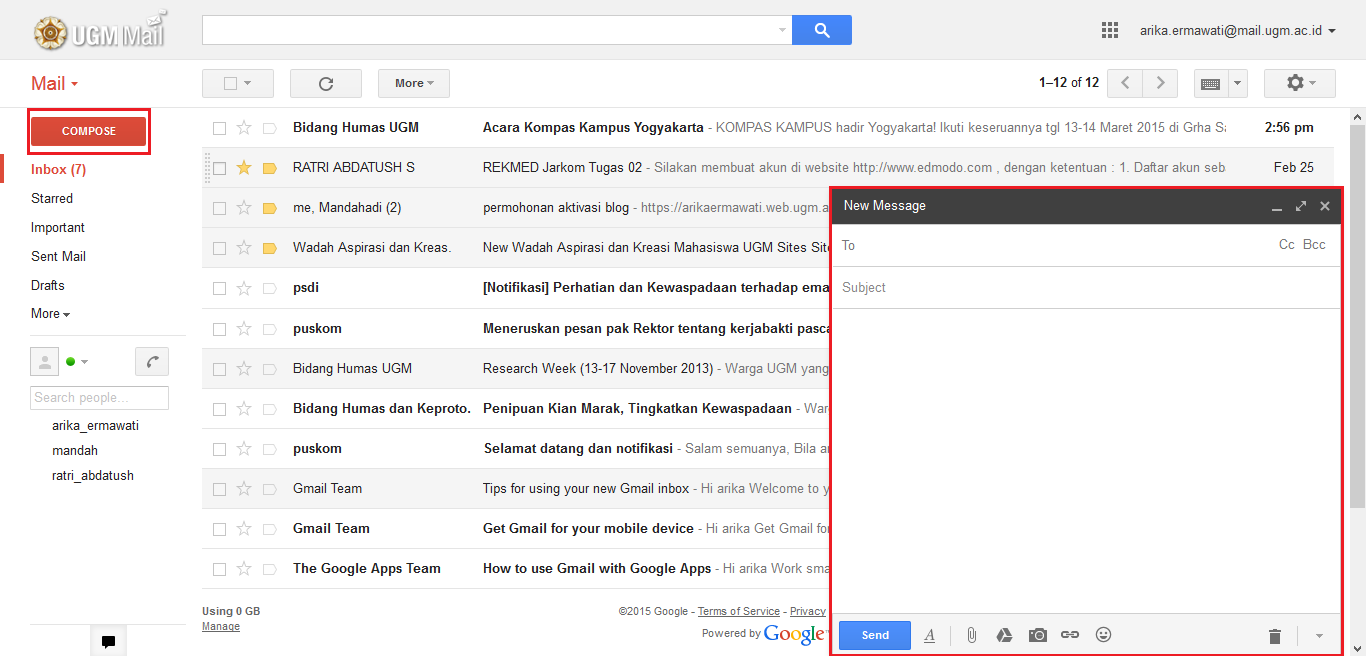Open the Inbox (7) folder

point(58,170)
